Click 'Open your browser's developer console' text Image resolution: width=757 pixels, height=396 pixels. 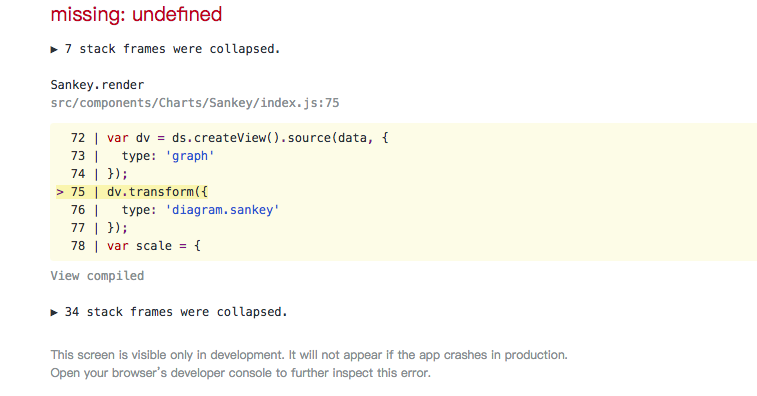click(x=240, y=373)
